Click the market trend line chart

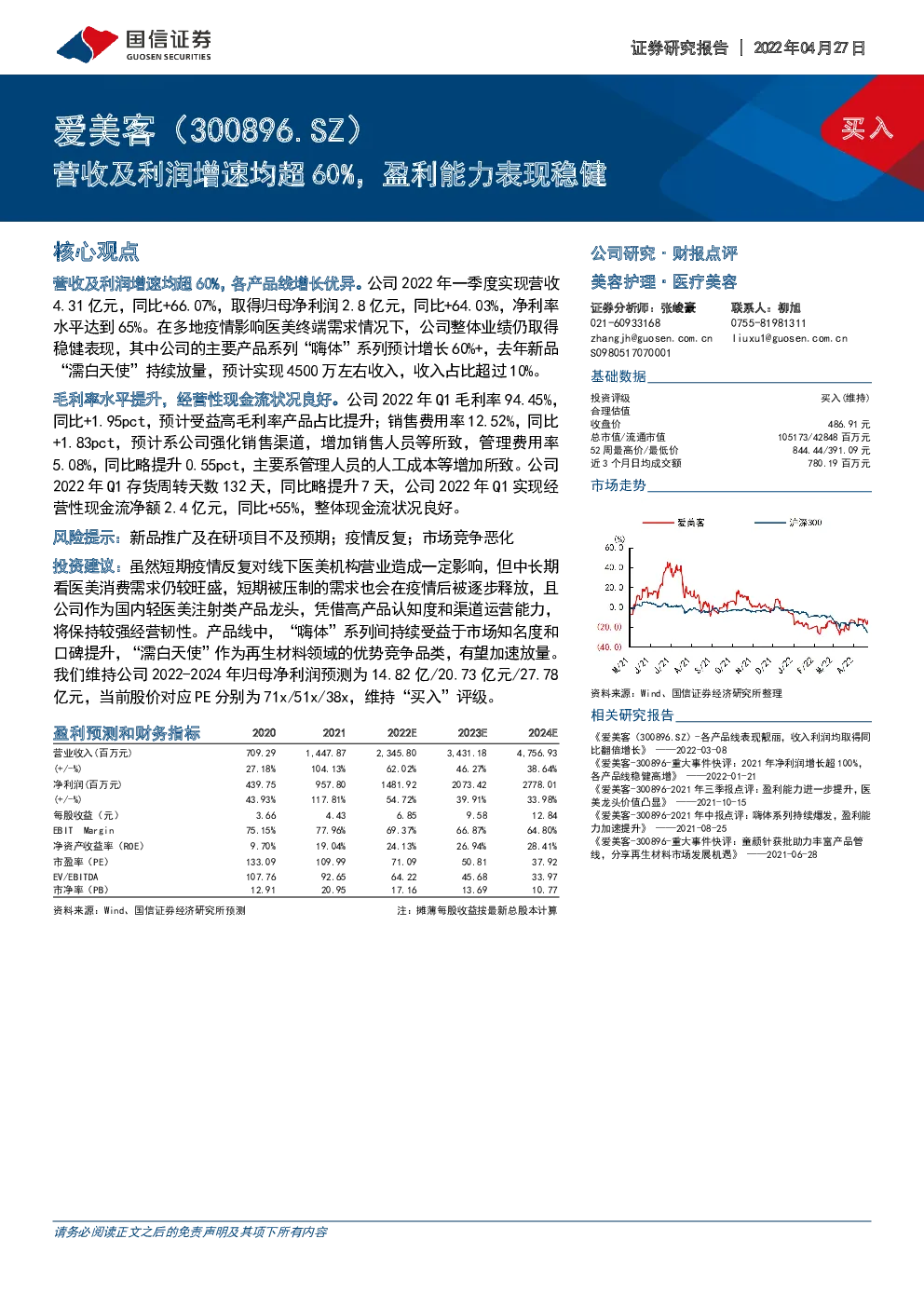click(x=732, y=596)
